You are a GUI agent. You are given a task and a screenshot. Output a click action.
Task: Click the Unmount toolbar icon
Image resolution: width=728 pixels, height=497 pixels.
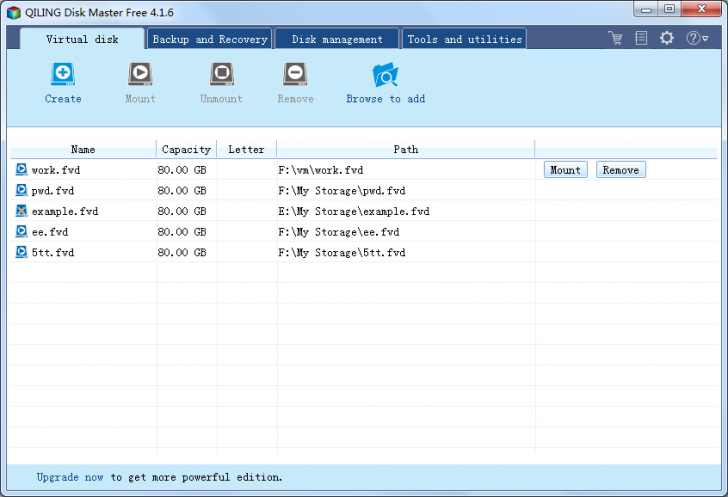click(x=221, y=74)
